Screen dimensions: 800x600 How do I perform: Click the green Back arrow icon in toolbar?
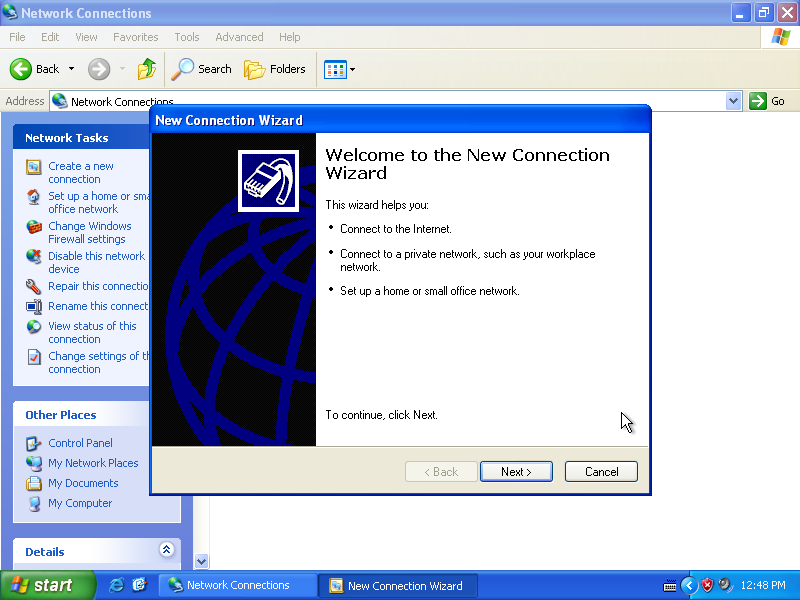(21, 69)
